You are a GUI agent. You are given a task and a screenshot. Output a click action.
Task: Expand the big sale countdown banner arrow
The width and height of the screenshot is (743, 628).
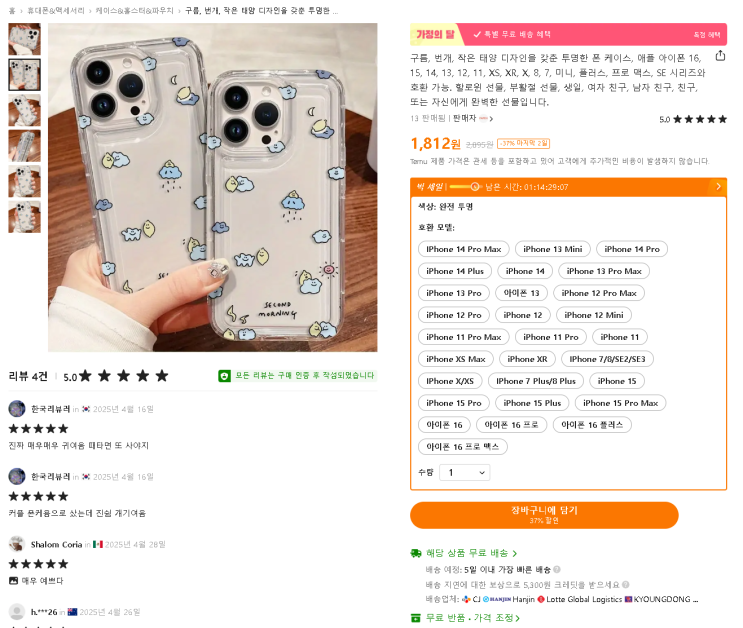click(x=718, y=187)
